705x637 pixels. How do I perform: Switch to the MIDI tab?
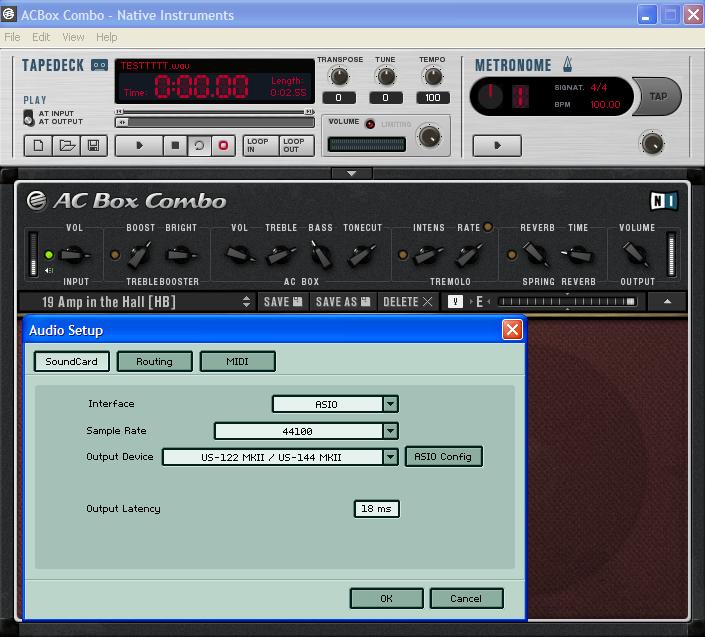237,361
